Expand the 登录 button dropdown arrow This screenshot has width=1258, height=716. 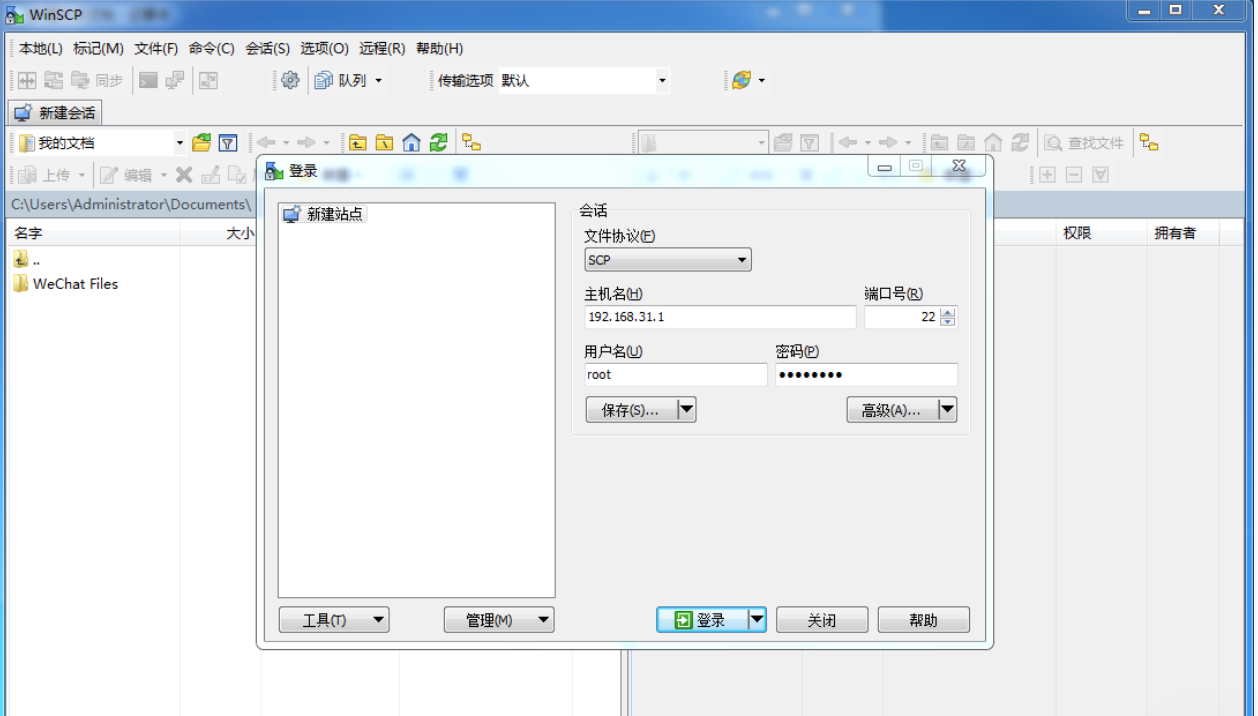[757, 620]
